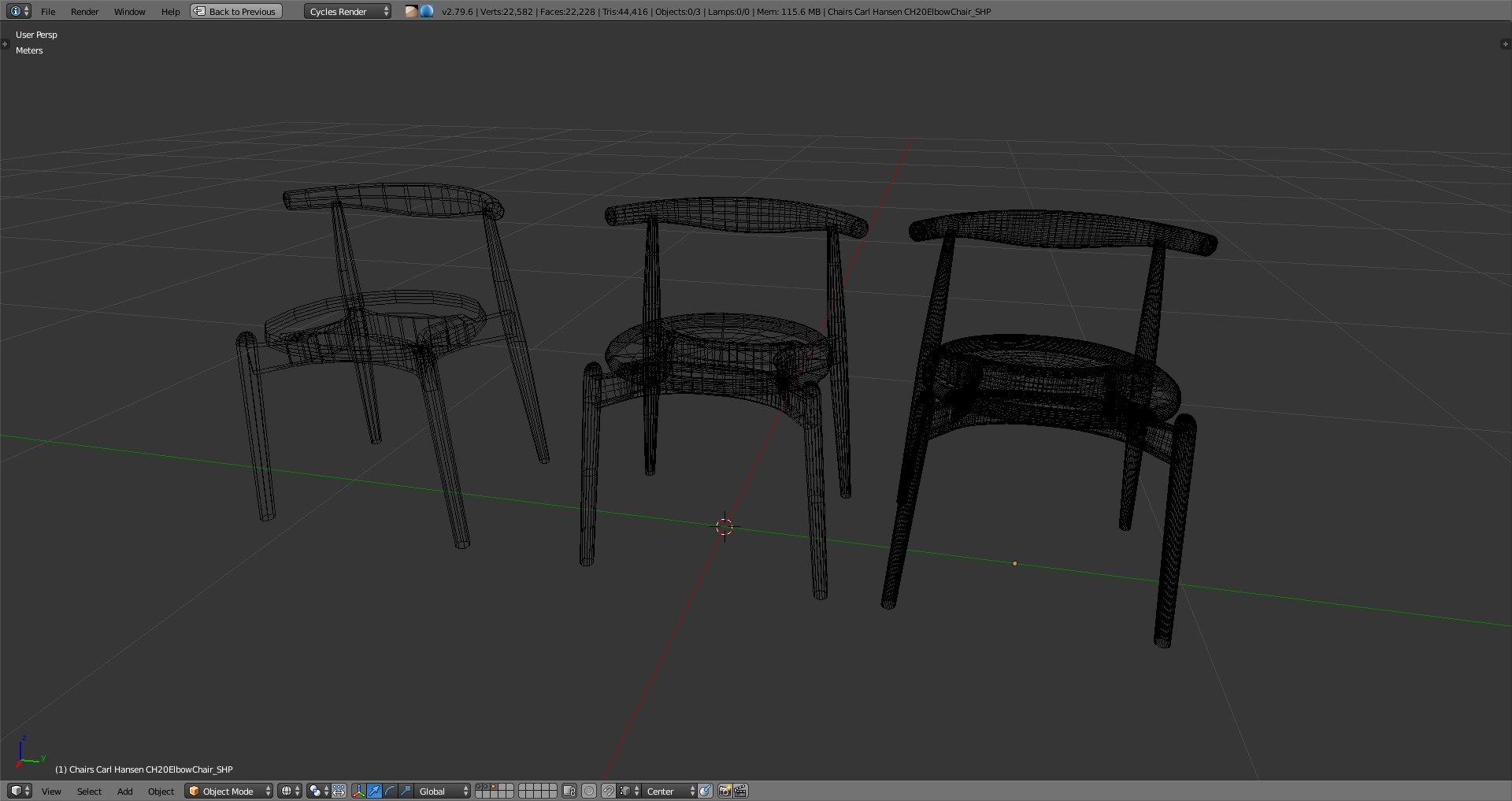Toggle the snap magnet icon

pyautogui.click(x=609, y=791)
